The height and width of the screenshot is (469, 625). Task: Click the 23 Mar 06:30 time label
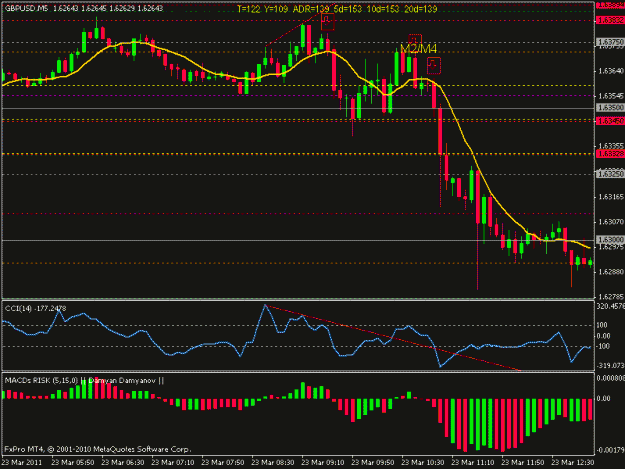(123, 462)
